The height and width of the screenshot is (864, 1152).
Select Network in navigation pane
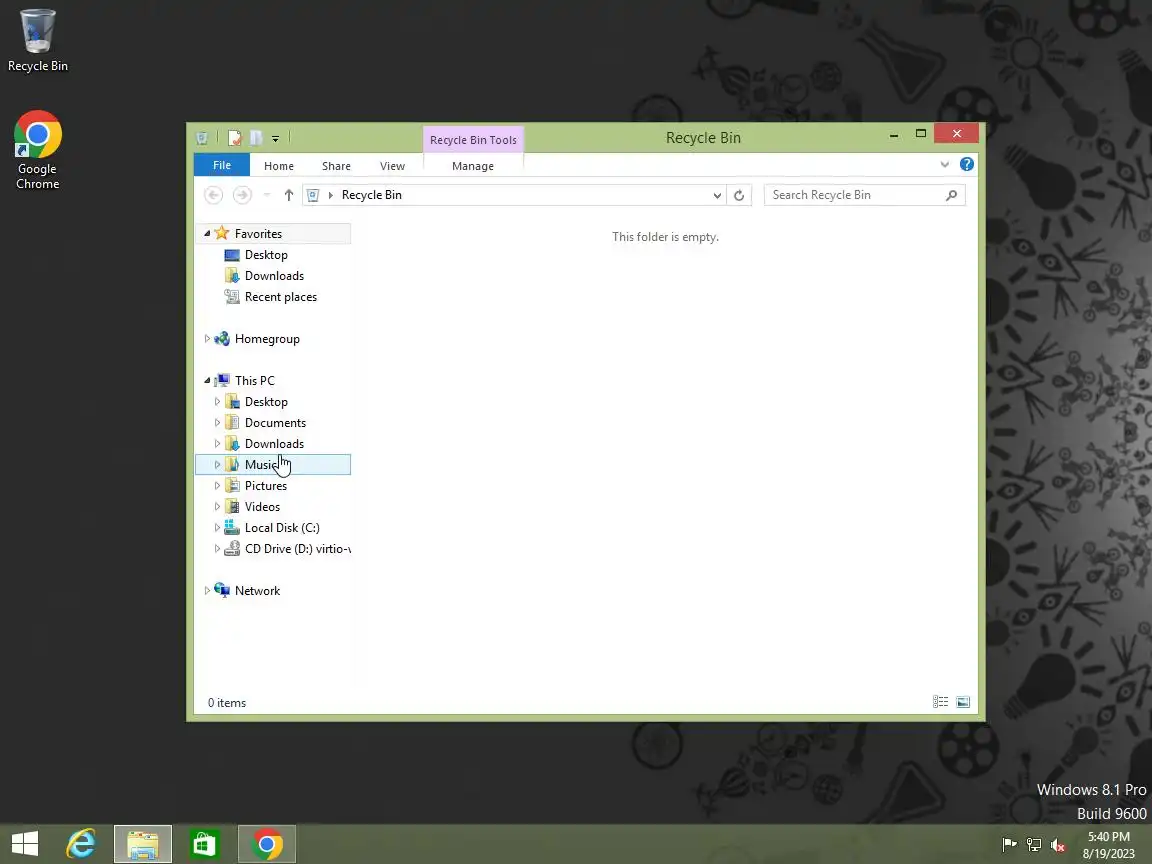(x=257, y=591)
